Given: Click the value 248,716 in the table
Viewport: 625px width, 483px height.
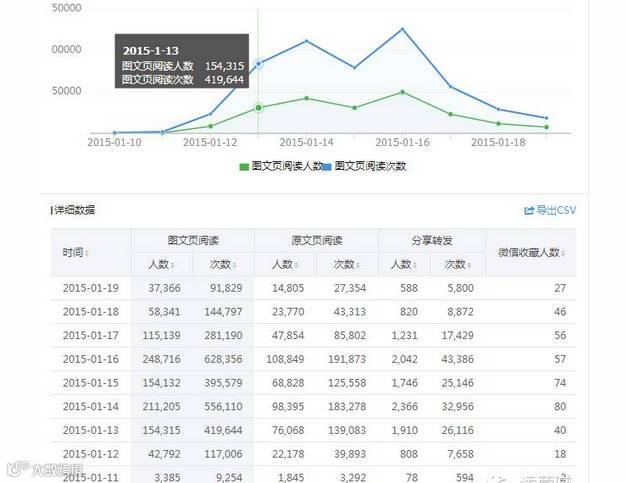Looking at the screenshot, I should (161, 359).
